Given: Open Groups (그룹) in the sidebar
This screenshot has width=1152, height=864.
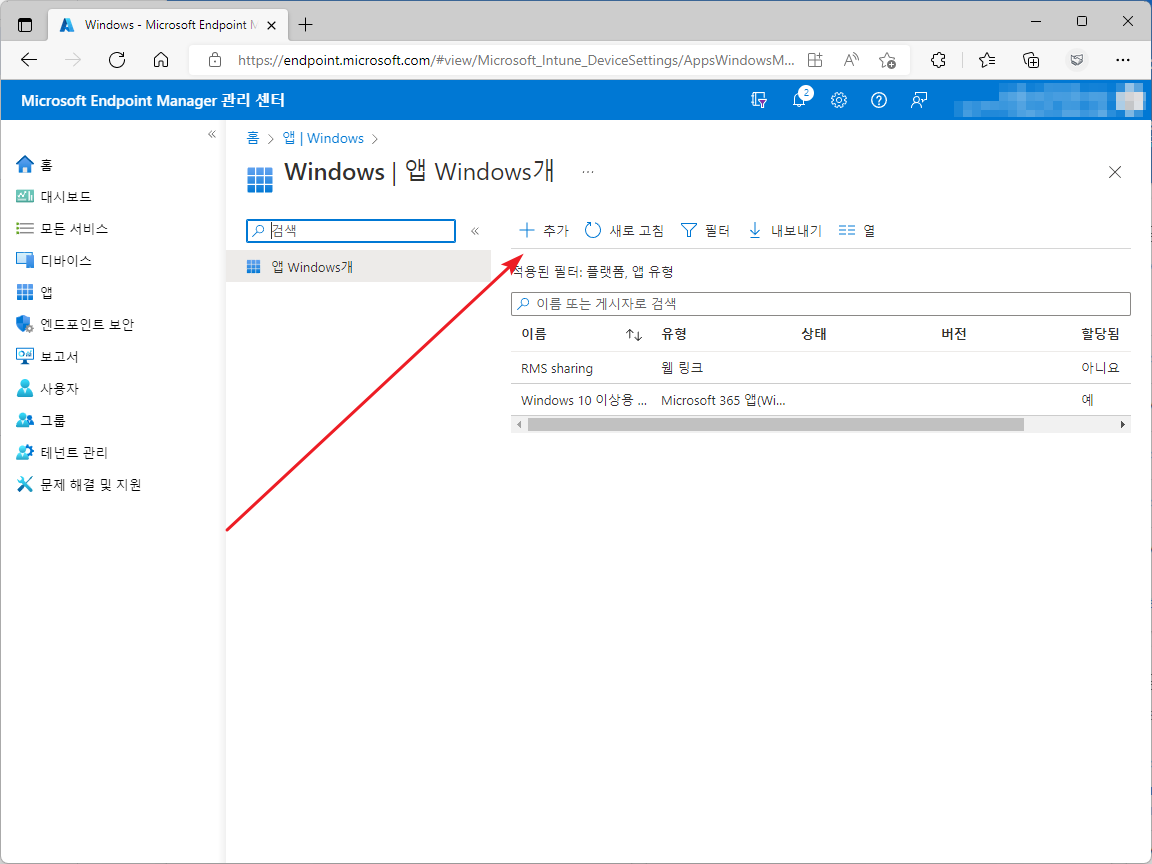Looking at the screenshot, I should [x=40, y=420].
